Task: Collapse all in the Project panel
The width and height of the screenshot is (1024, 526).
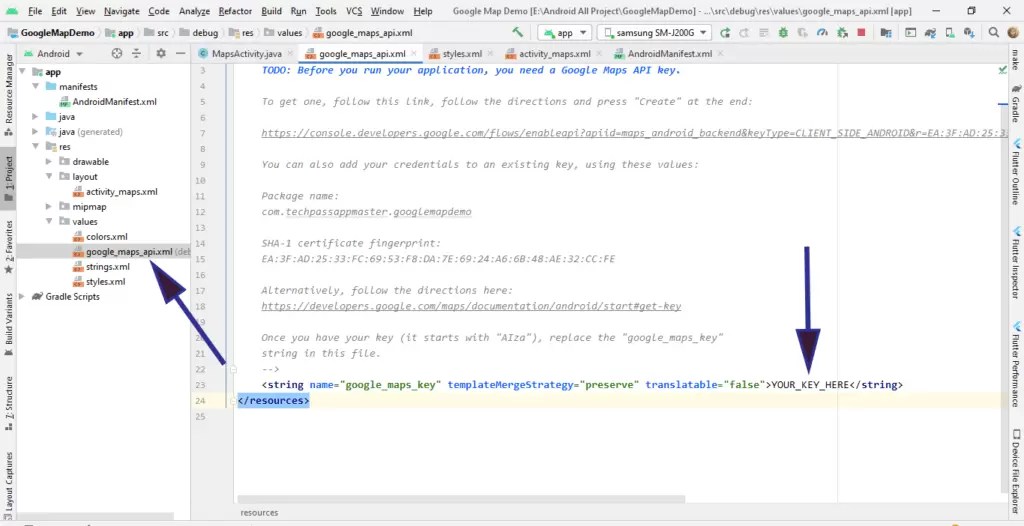Action: click(x=136, y=54)
